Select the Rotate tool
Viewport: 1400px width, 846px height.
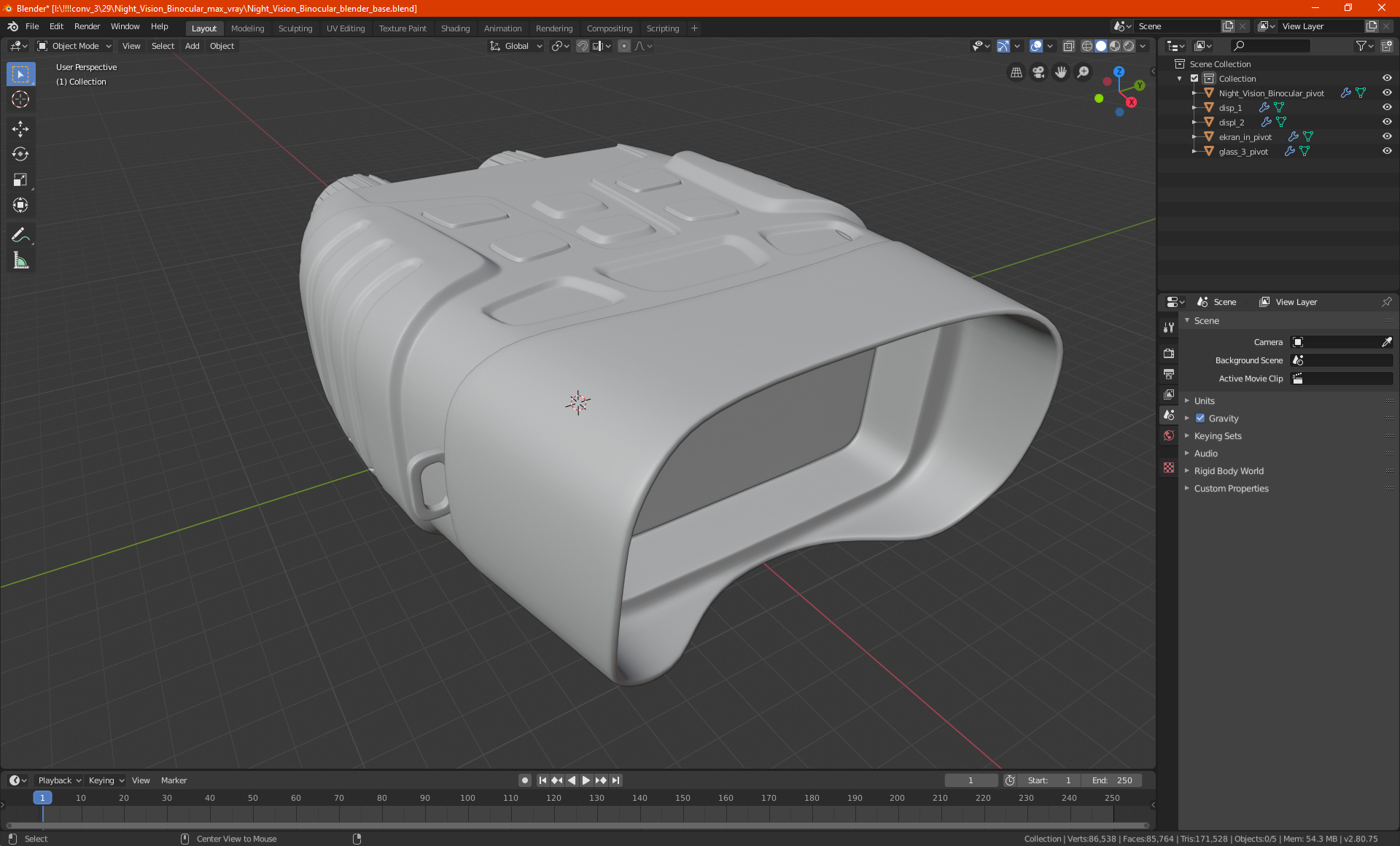click(x=20, y=154)
